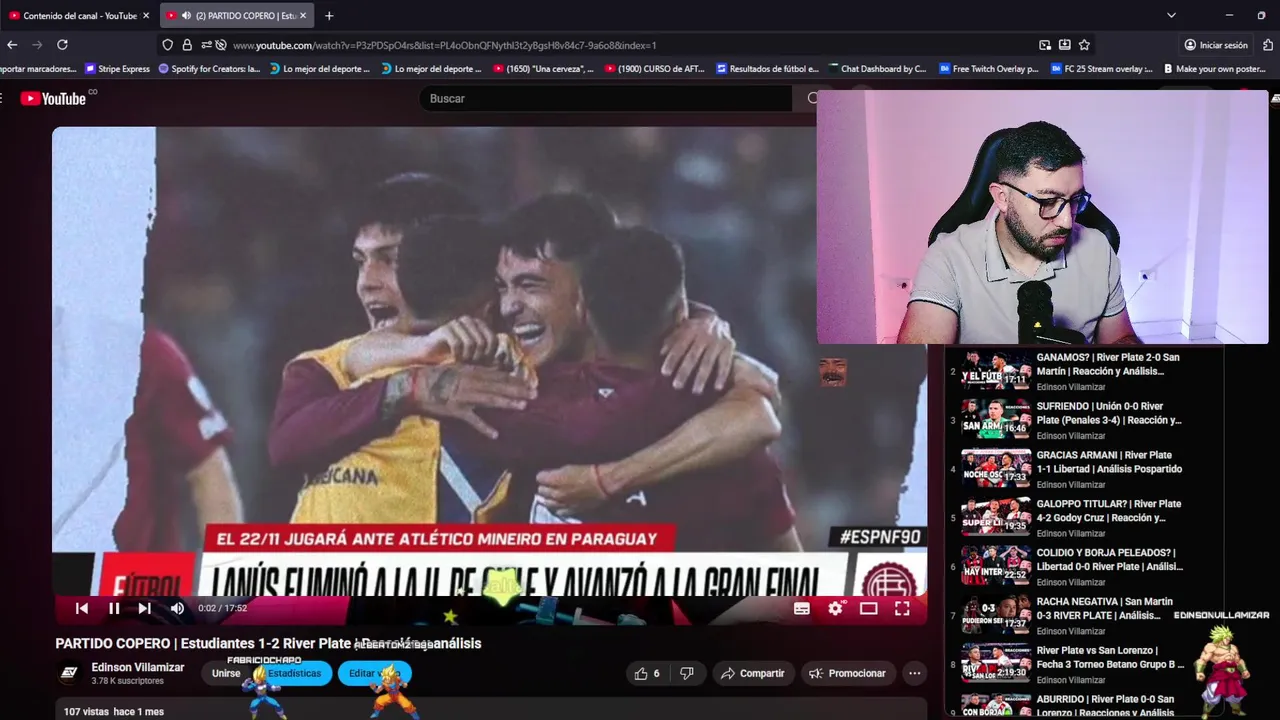Screen dimensions: 1280x720
Task: Open Spotify for Creators bookmark
Action: click(210, 69)
